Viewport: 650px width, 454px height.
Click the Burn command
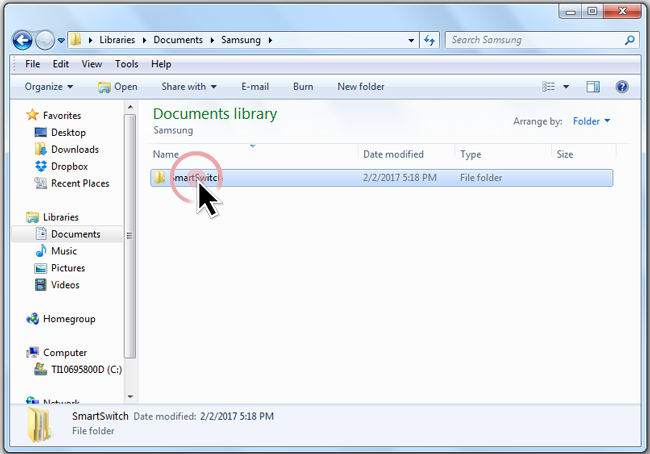[x=303, y=87]
